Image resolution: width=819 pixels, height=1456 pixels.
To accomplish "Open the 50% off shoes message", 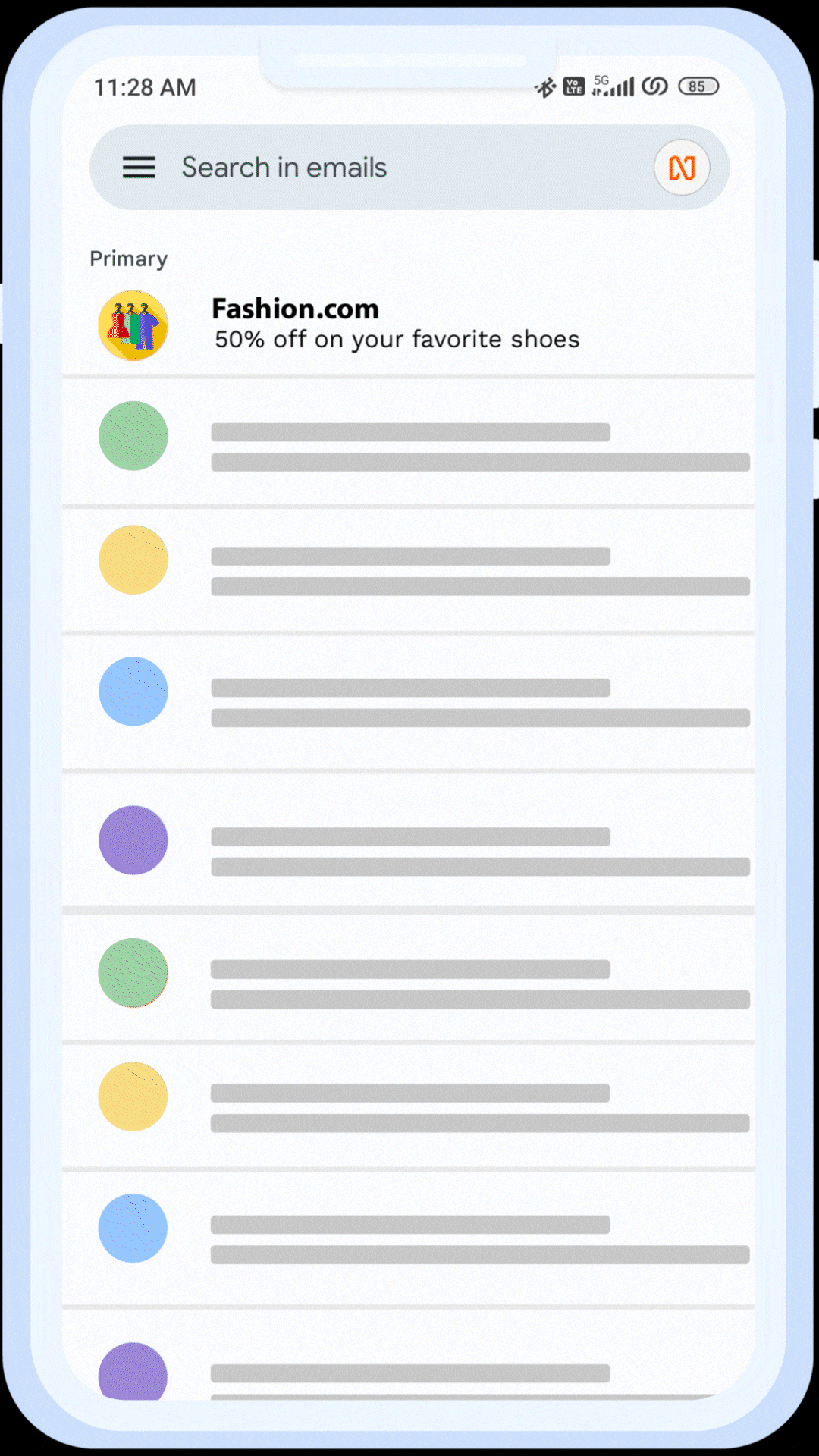I will (397, 340).
